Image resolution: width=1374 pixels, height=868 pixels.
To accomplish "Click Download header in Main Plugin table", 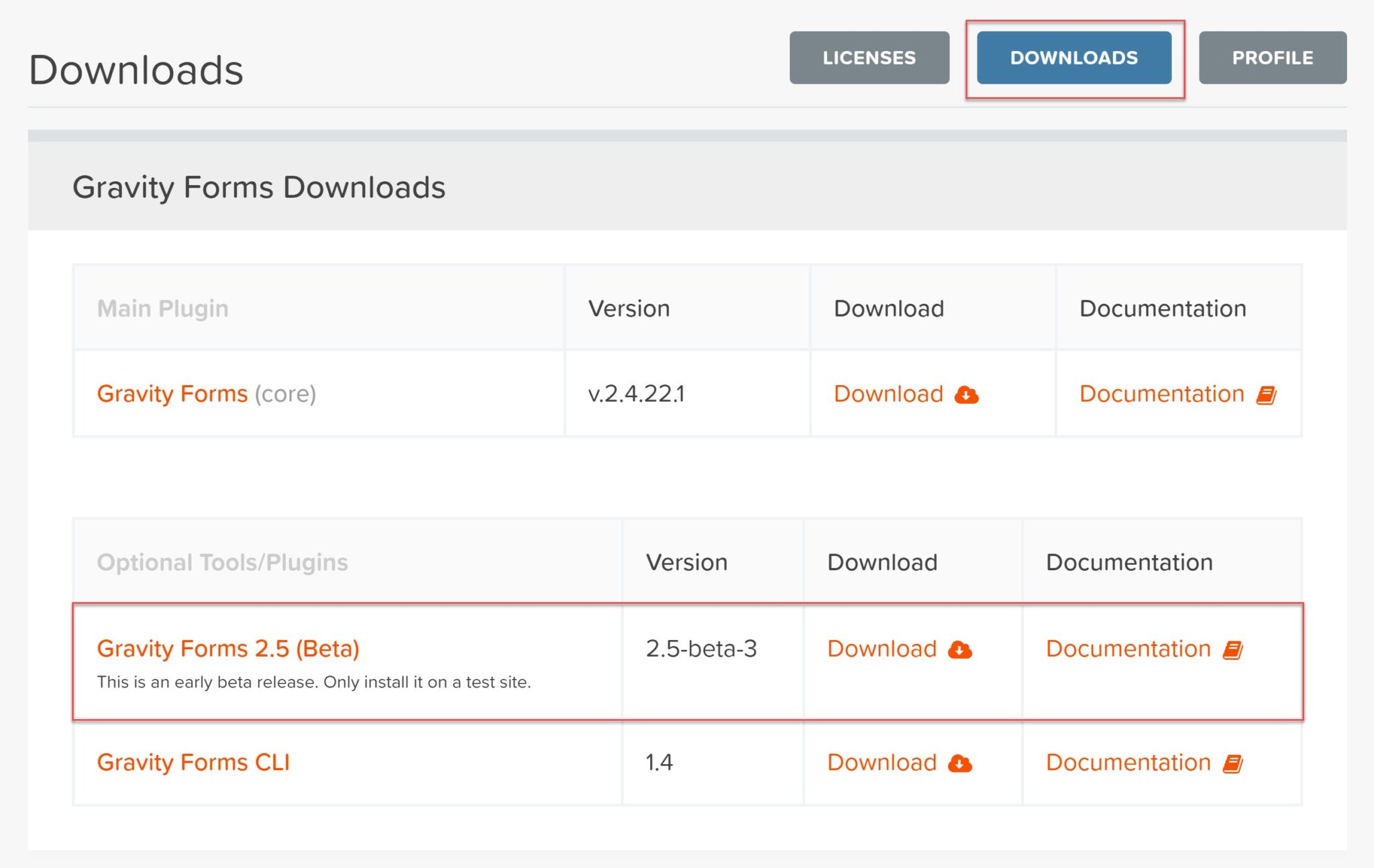I will 889,309.
